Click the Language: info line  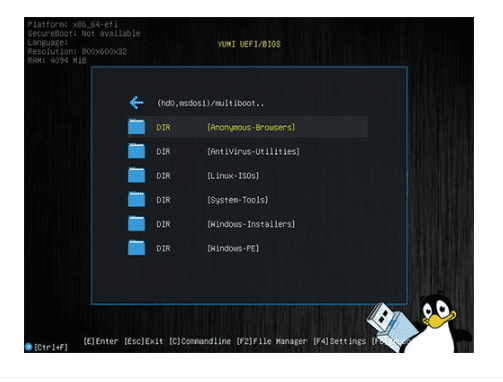[48, 42]
